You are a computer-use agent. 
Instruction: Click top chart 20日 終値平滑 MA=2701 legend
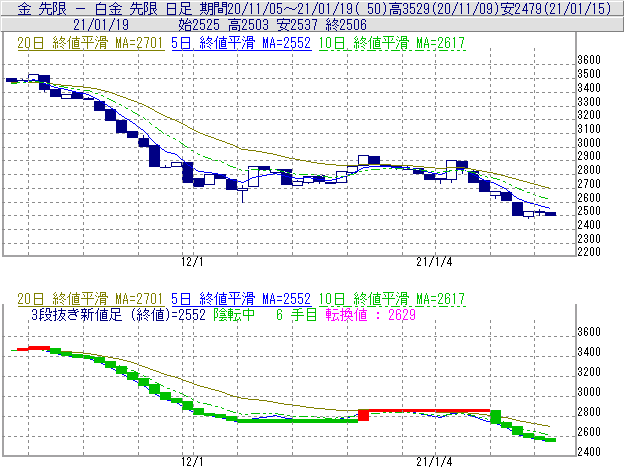pos(90,43)
